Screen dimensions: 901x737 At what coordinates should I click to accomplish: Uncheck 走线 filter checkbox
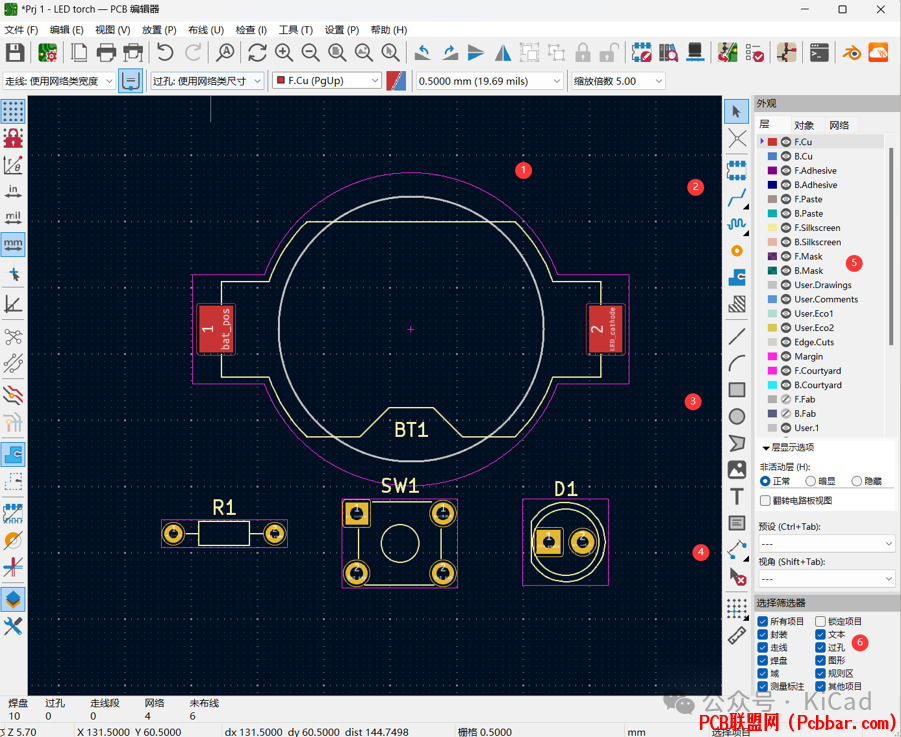763,647
